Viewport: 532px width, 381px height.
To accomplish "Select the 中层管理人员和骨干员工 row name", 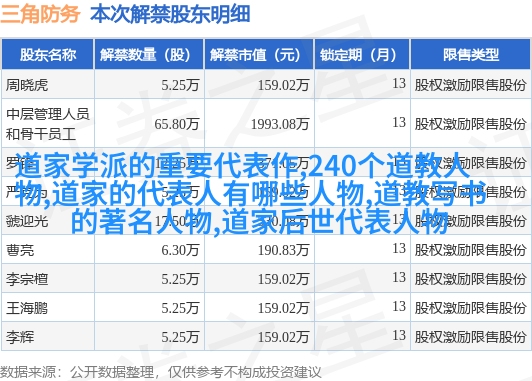I will click(48, 124).
